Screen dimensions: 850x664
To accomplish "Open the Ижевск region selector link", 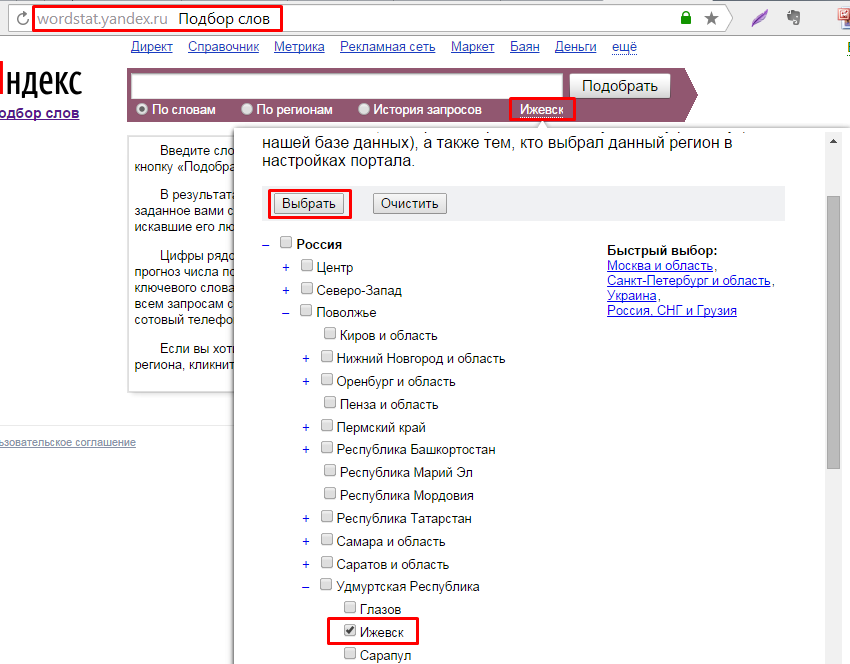I will click(542, 110).
